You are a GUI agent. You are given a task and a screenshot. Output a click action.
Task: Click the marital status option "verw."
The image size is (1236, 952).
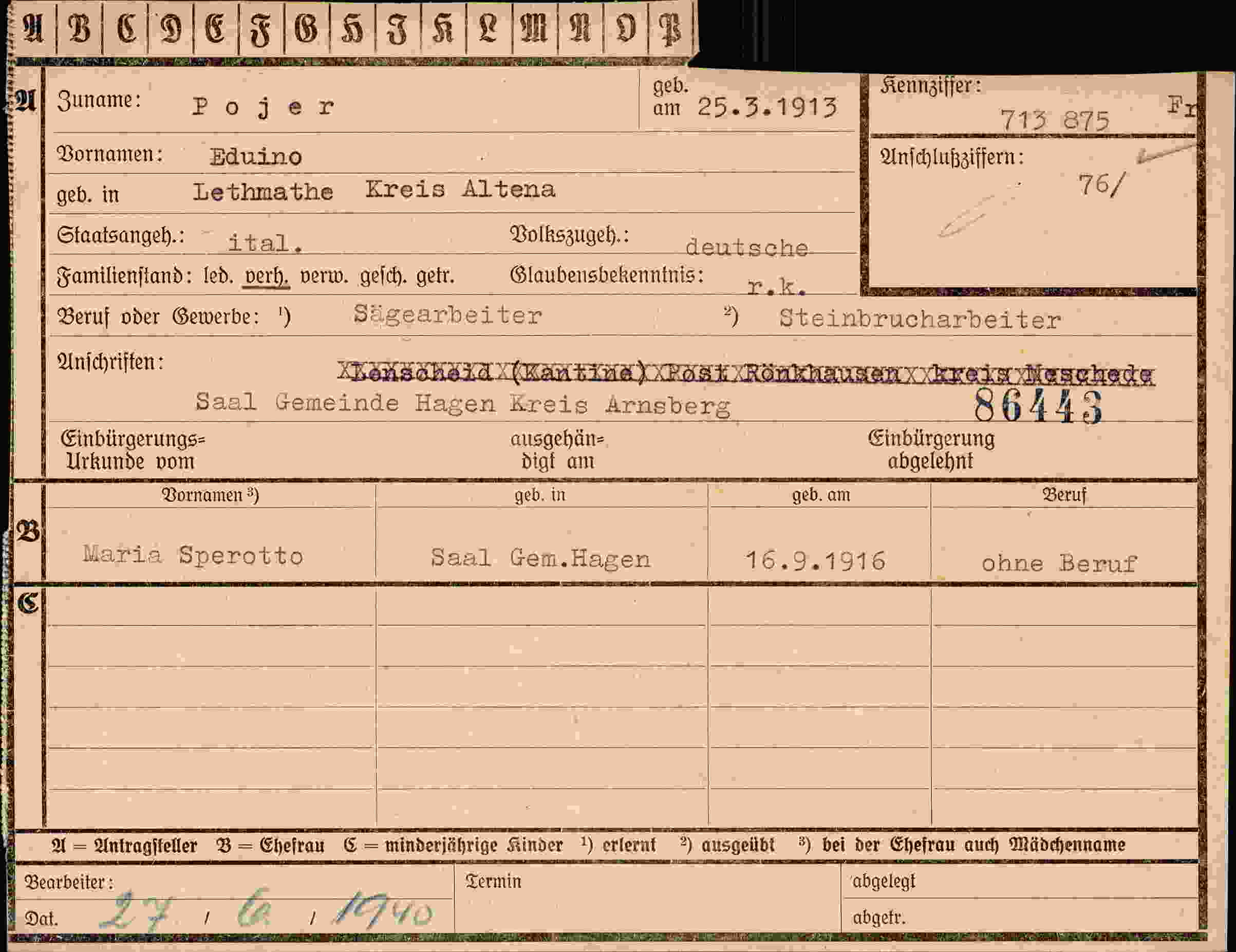pos(324,276)
